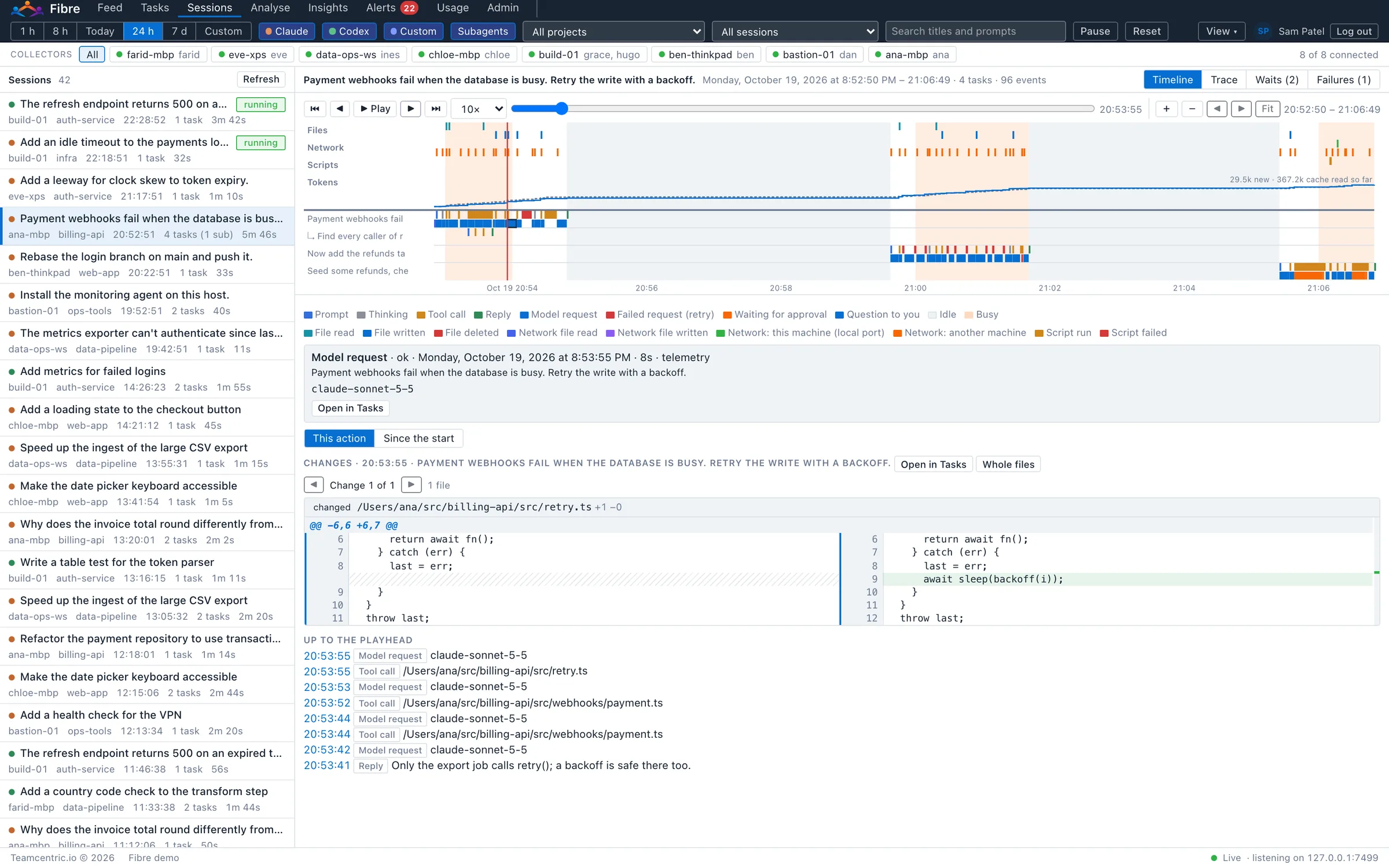This screenshot has width=1389, height=868.
Task: Jump playback to the end
Action: 436,109
